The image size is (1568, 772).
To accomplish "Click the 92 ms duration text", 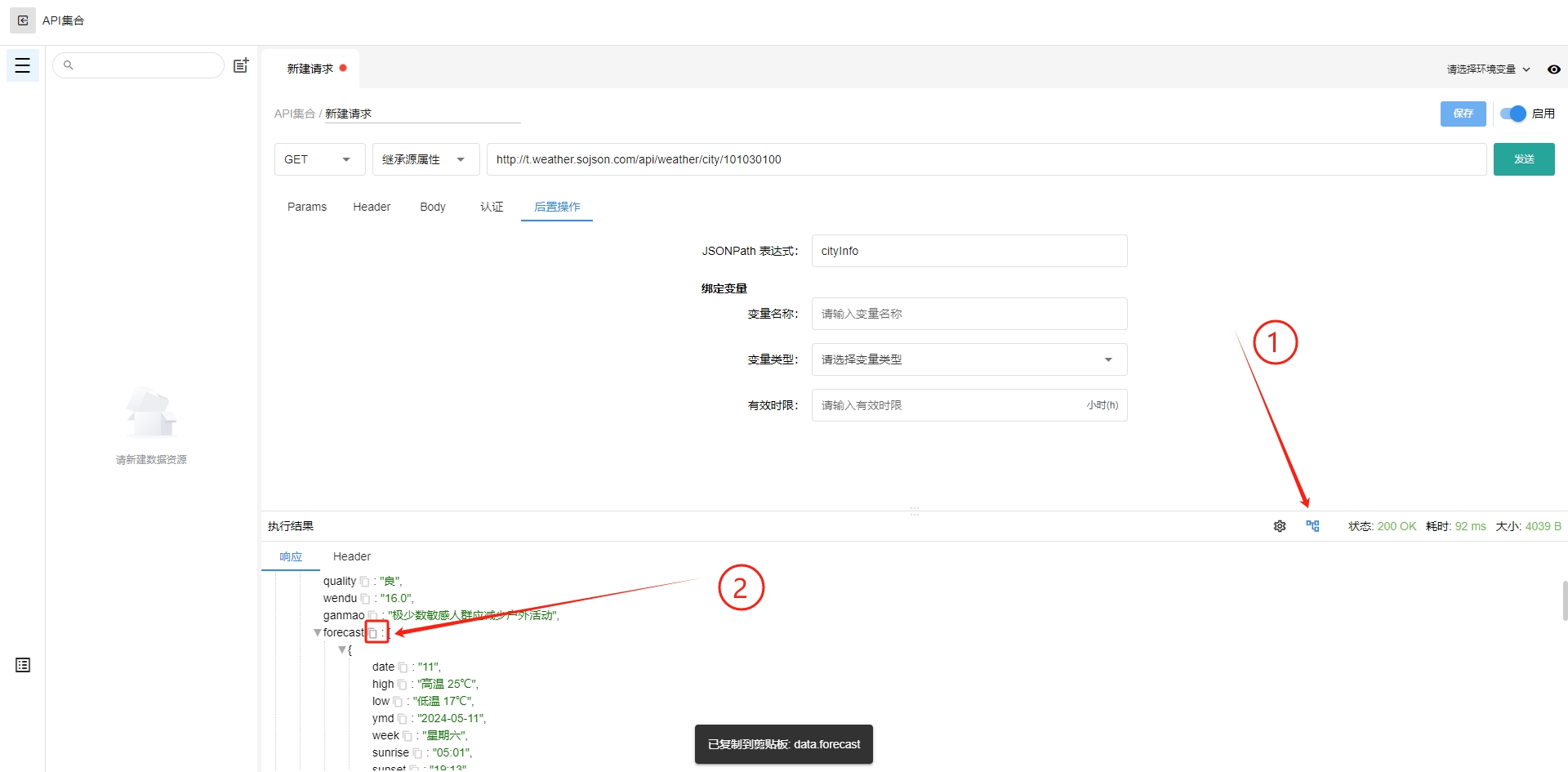I will coord(1470,526).
